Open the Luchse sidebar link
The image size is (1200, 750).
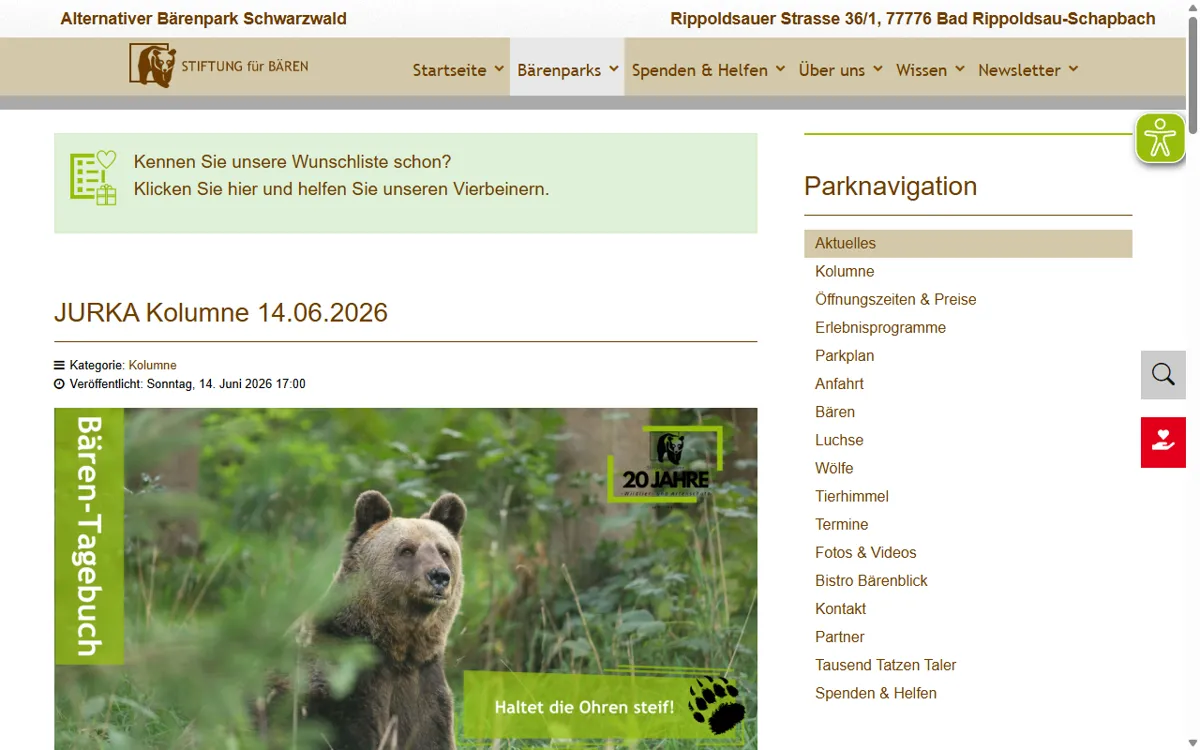[839, 439]
